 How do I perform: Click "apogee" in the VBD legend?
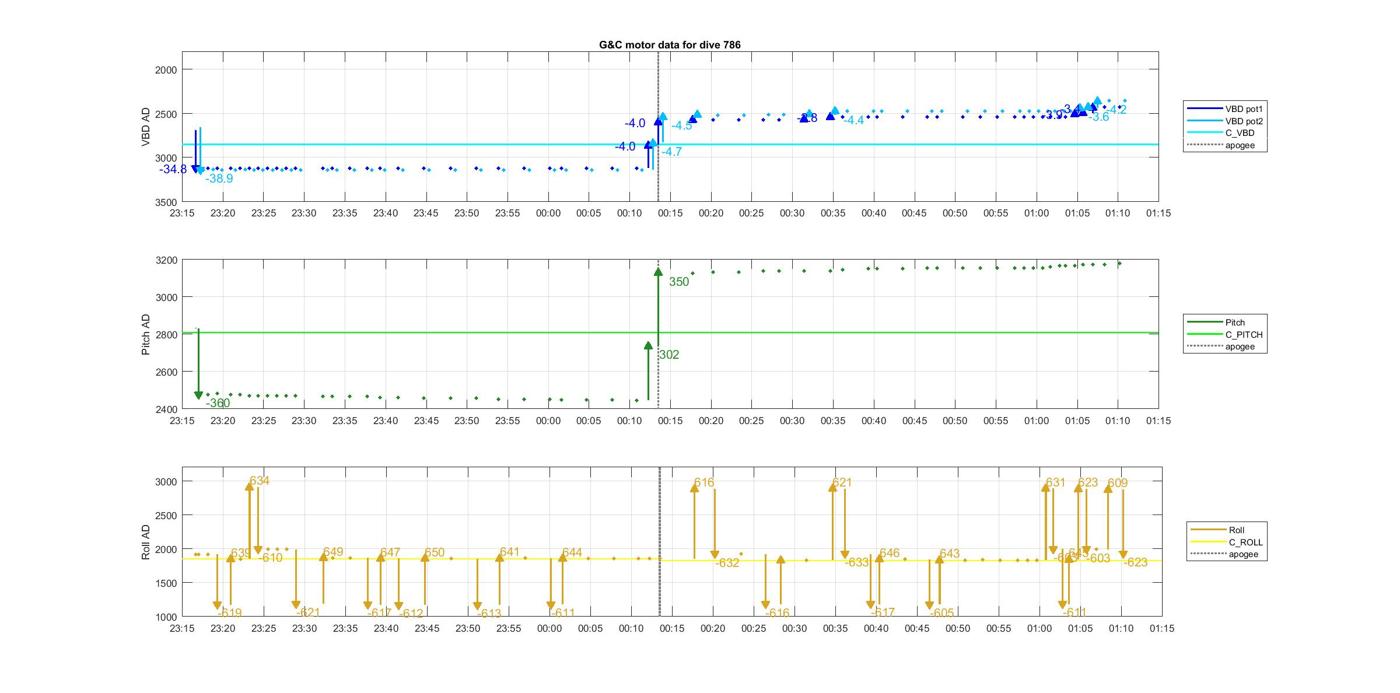(x=1240, y=145)
